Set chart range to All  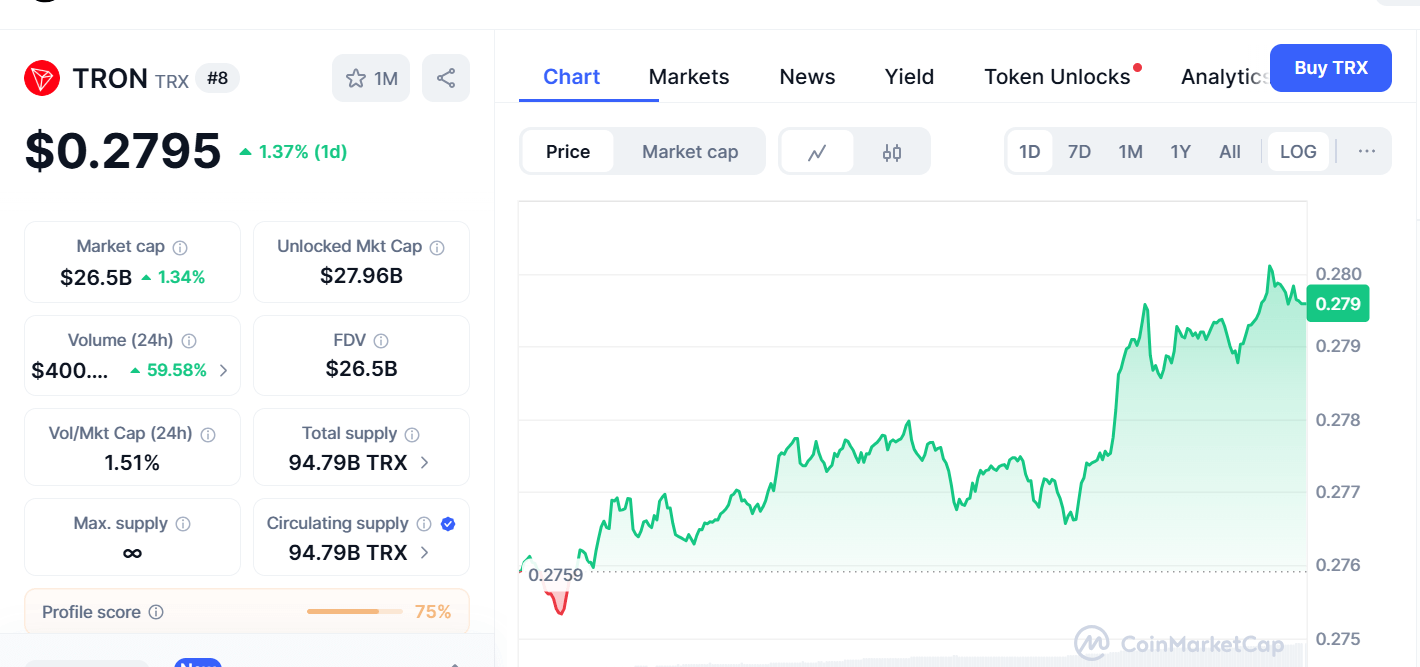(1230, 152)
